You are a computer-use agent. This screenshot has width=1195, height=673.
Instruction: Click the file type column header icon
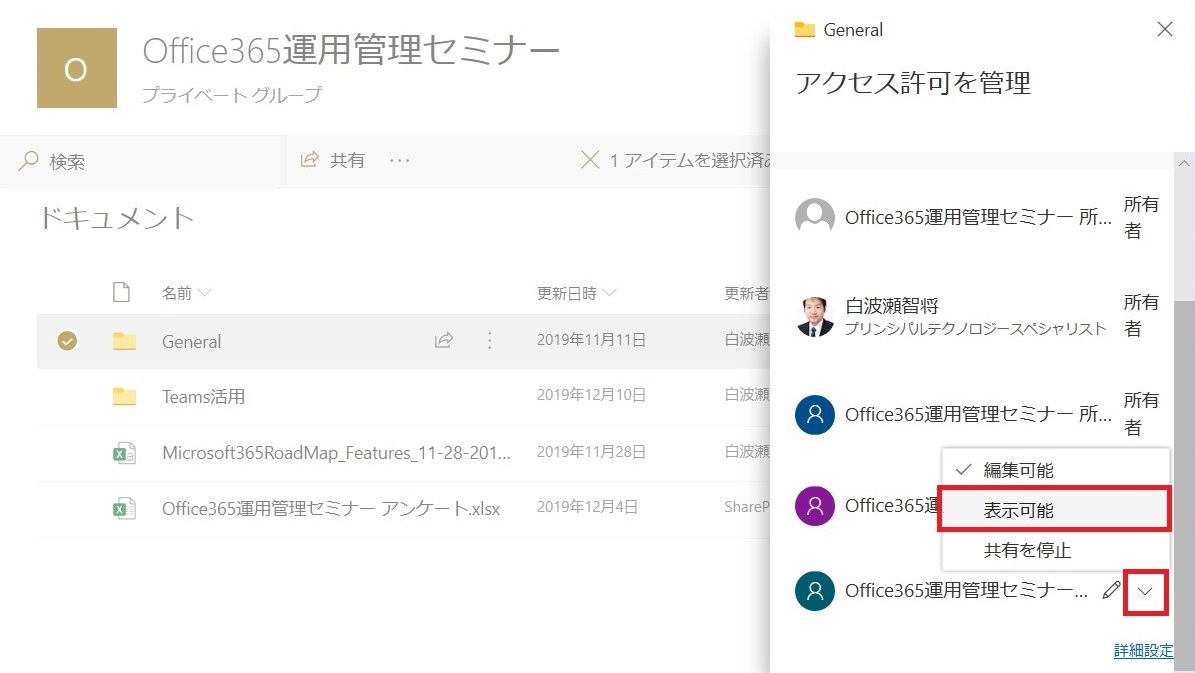click(121, 292)
